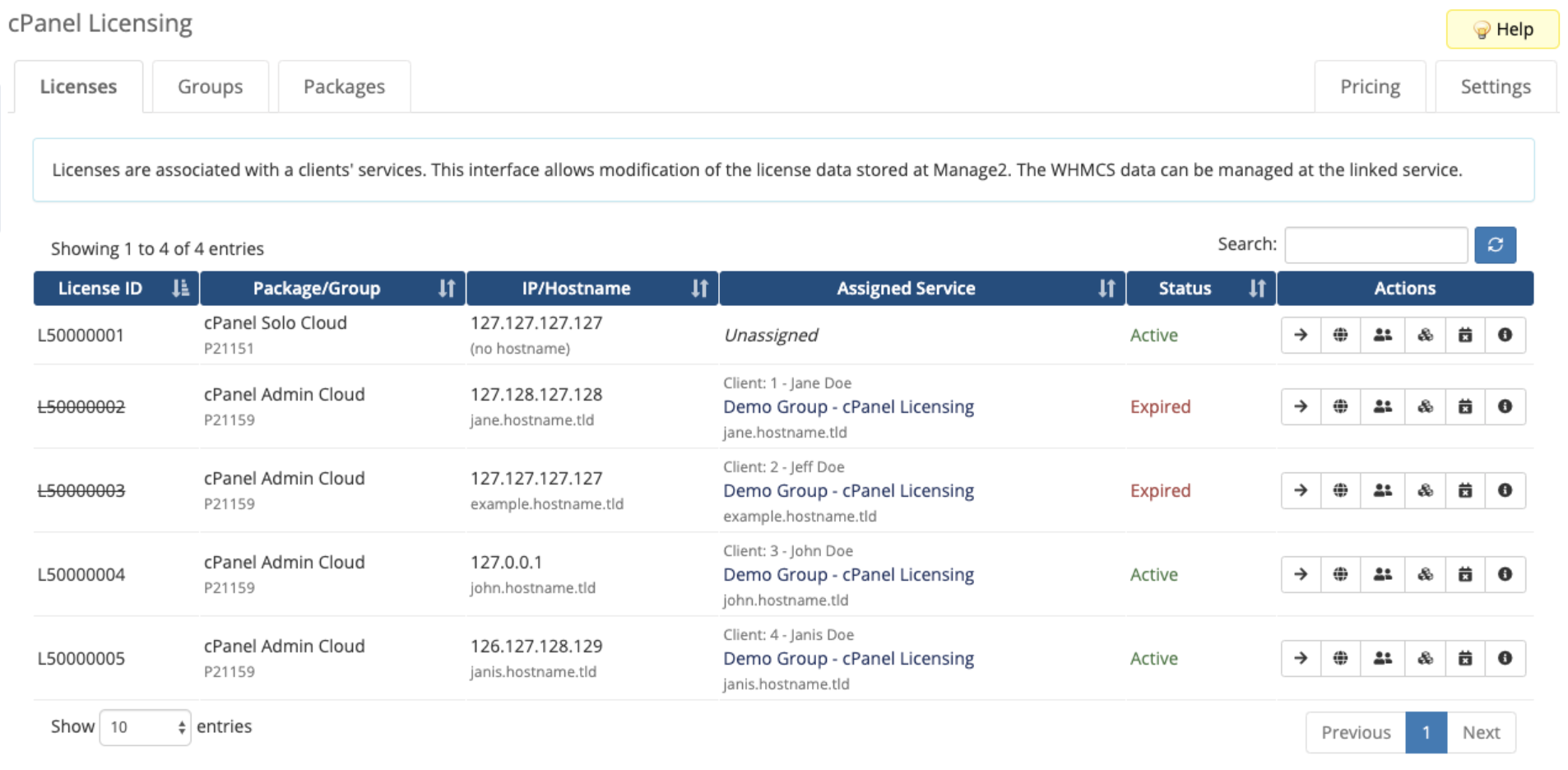Image resolution: width=1568 pixels, height=770 pixels.
Task: Click the arrow action for license L50000002
Action: (x=1301, y=406)
